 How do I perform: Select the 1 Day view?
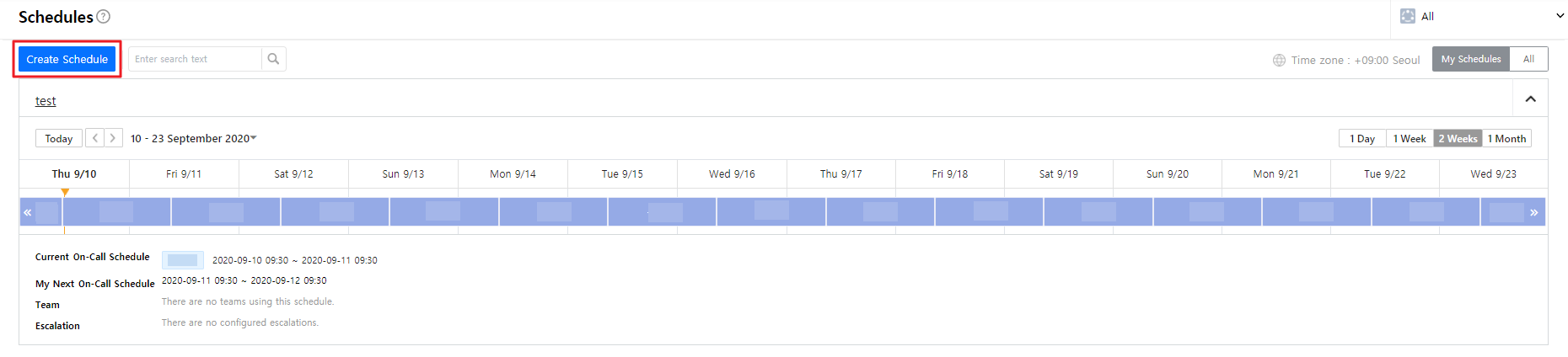(x=1361, y=139)
